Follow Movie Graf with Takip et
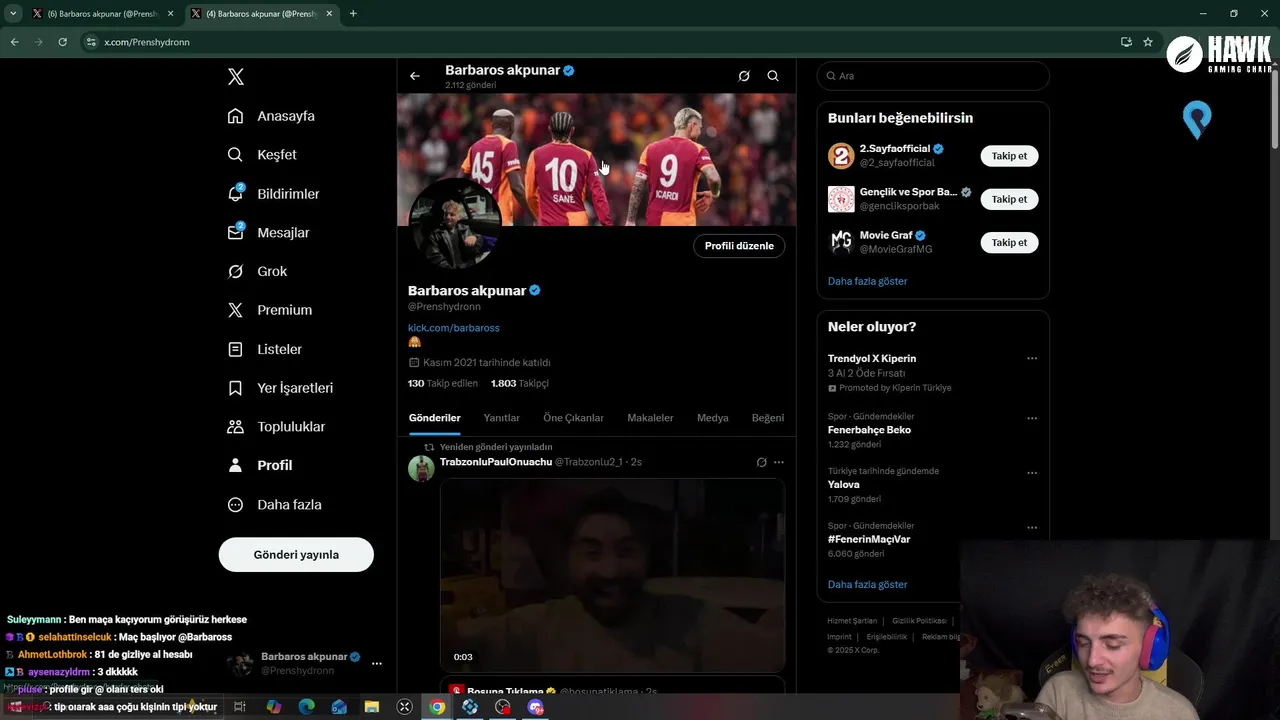Viewport: 1280px width, 720px height. 1009,242
